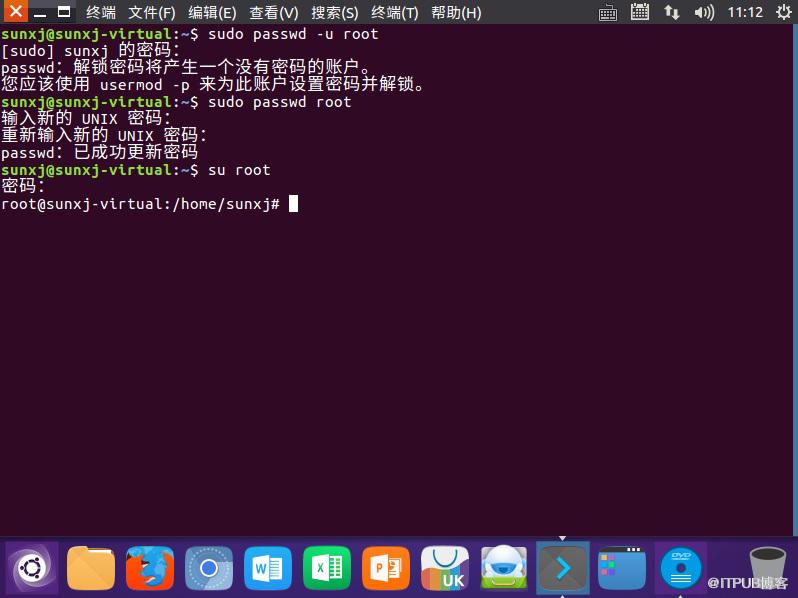This screenshot has height=598, width=798.
Task: Open the 终端(T) menu
Action: point(395,12)
